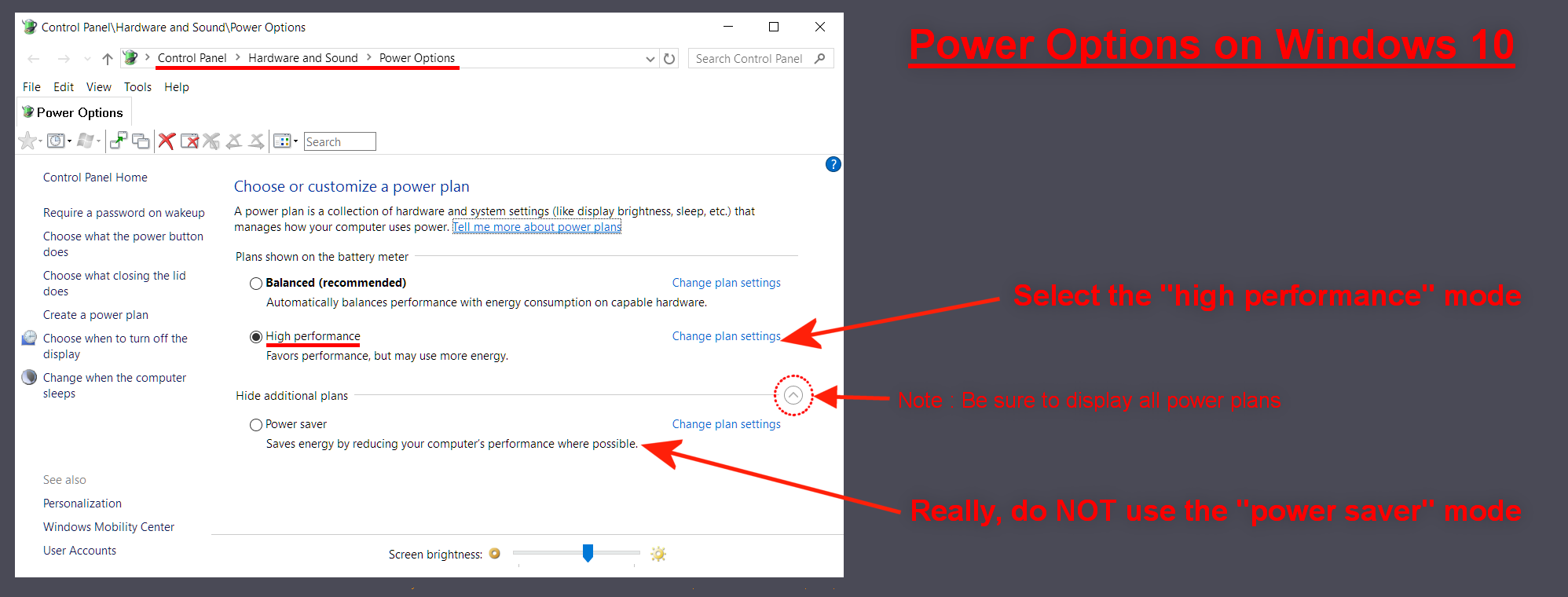Expand the chevron after Control Panel breadcrumb
The width and height of the screenshot is (1568, 597).
[238, 57]
